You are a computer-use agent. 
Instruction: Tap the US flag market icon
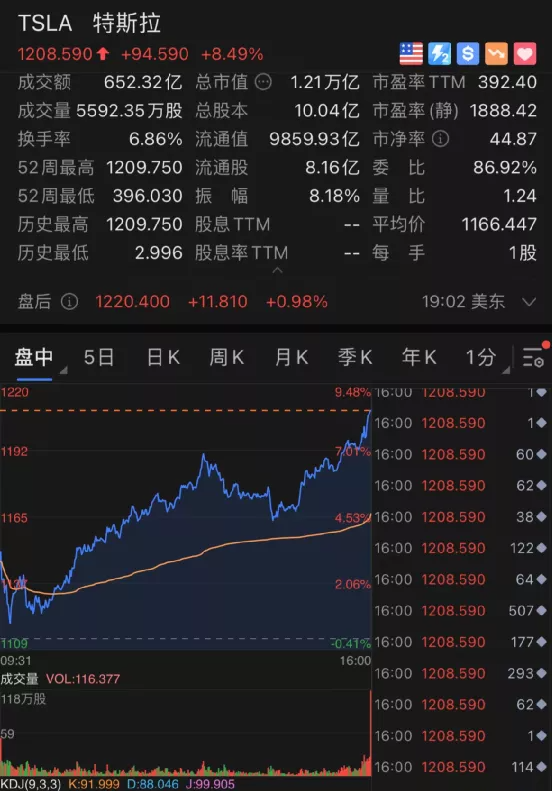pos(411,53)
